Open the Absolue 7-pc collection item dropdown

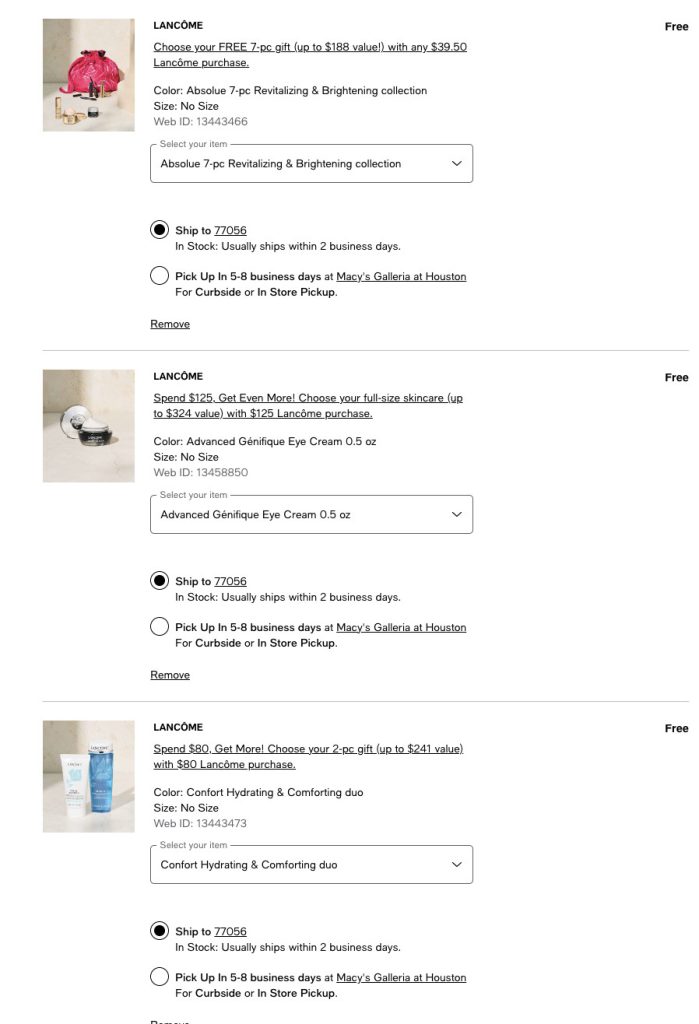pos(311,164)
